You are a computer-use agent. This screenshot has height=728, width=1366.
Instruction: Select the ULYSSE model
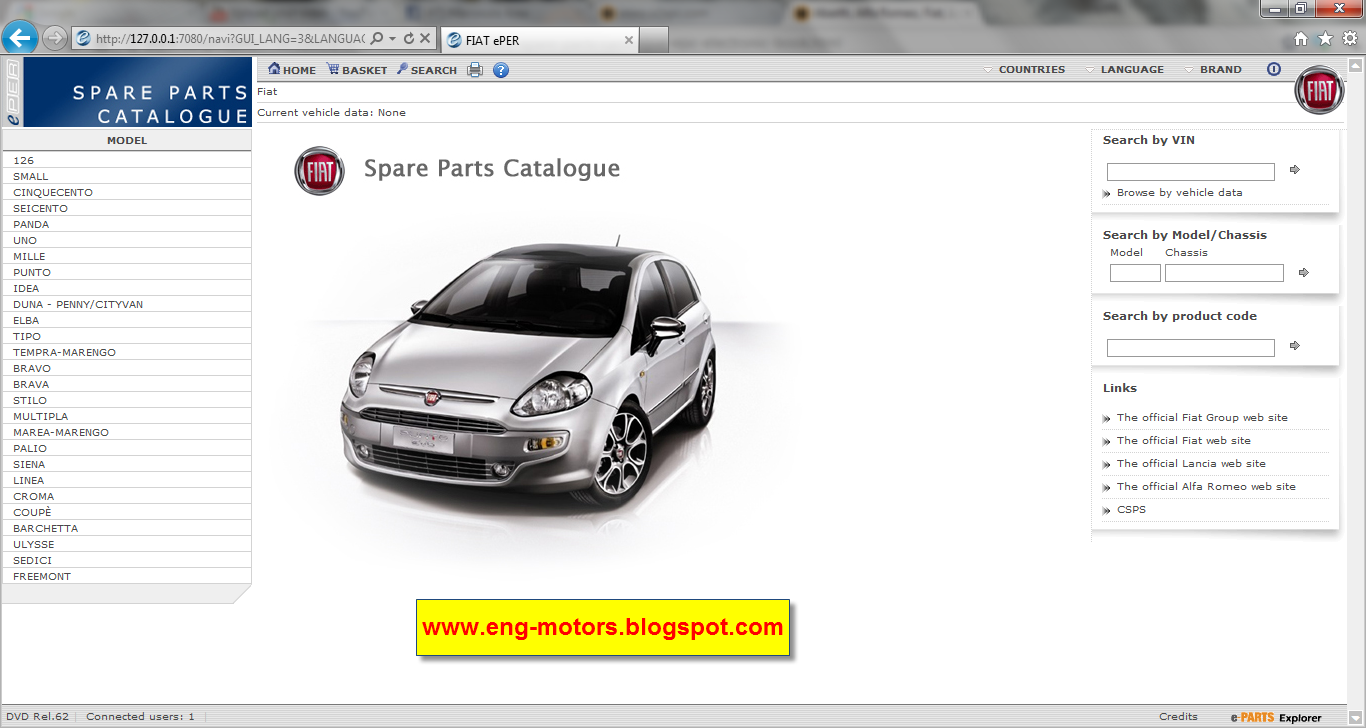point(126,544)
